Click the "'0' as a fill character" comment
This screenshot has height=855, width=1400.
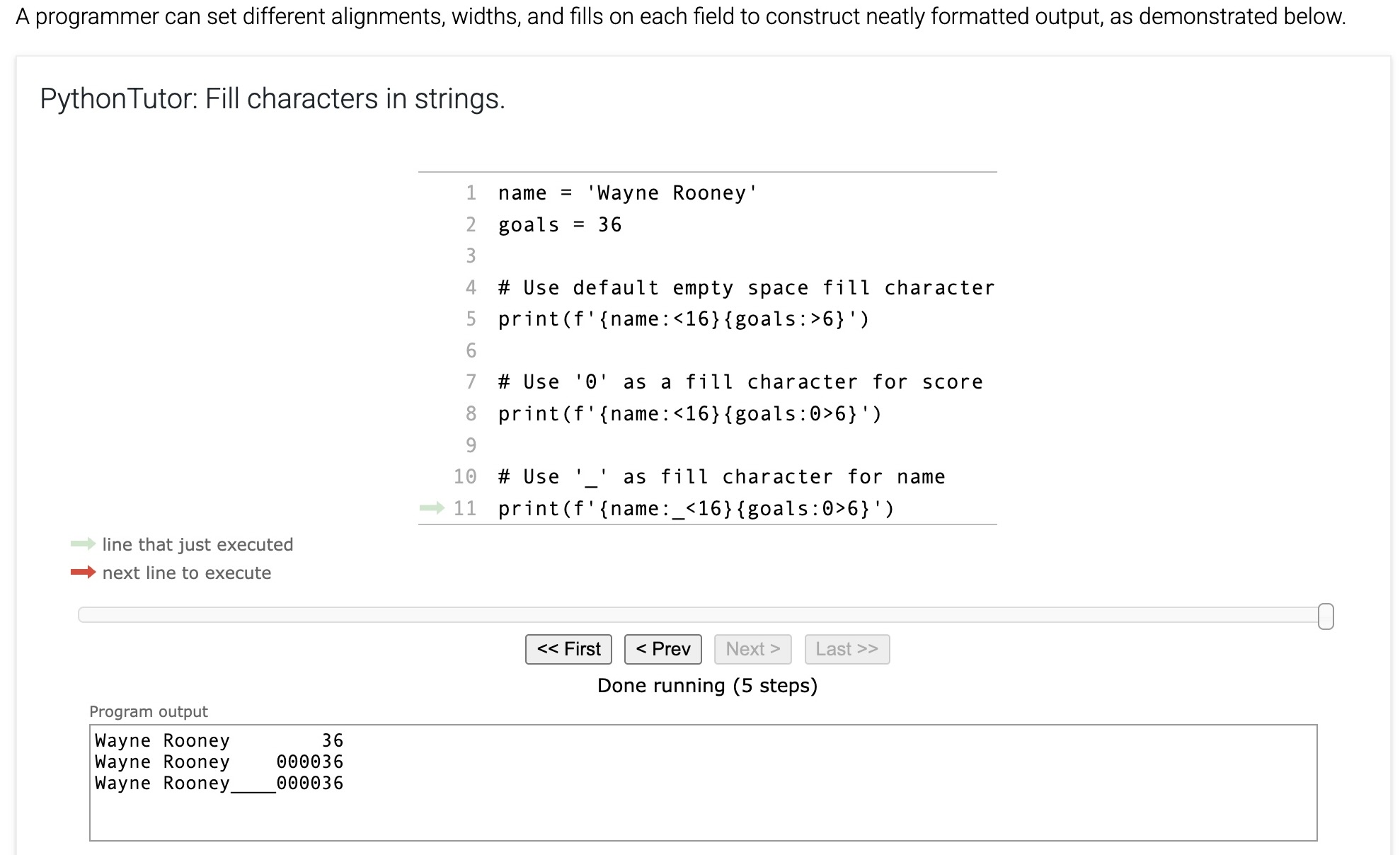740,382
